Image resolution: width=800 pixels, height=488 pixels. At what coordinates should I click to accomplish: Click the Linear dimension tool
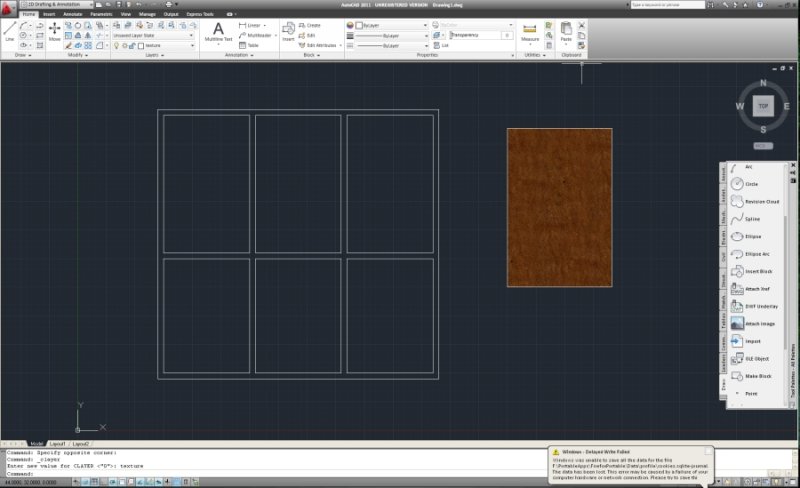[252, 25]
